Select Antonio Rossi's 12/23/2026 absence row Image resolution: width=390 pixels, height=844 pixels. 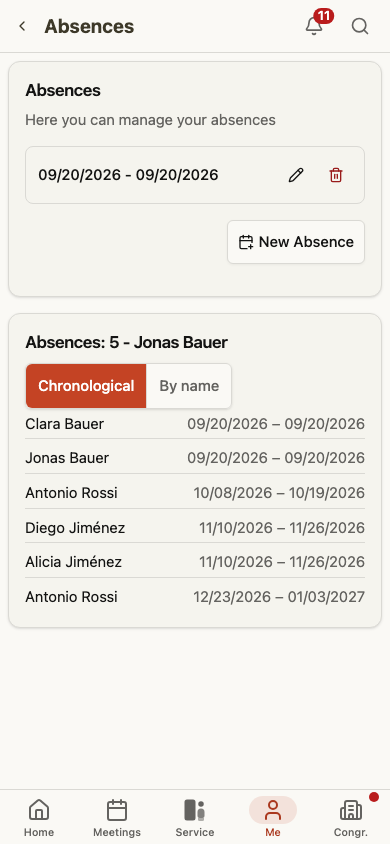pyautogui.click(x=195, y=596)
